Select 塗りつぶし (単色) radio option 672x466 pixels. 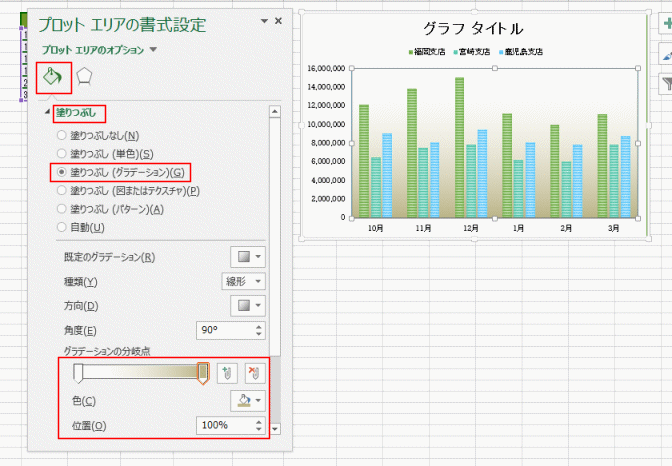(x=63, y=153)
